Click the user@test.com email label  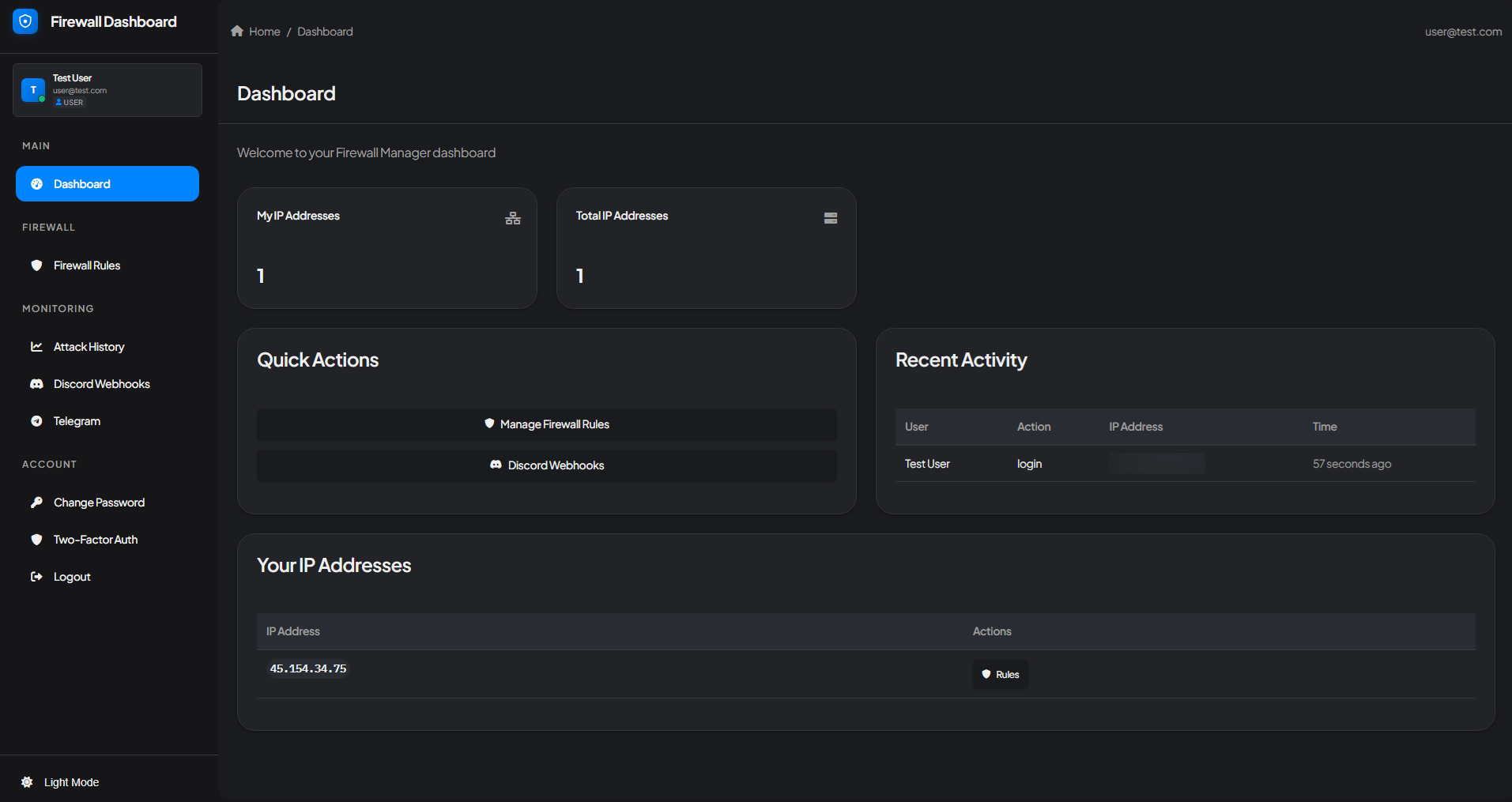[x=1463, y=32]
